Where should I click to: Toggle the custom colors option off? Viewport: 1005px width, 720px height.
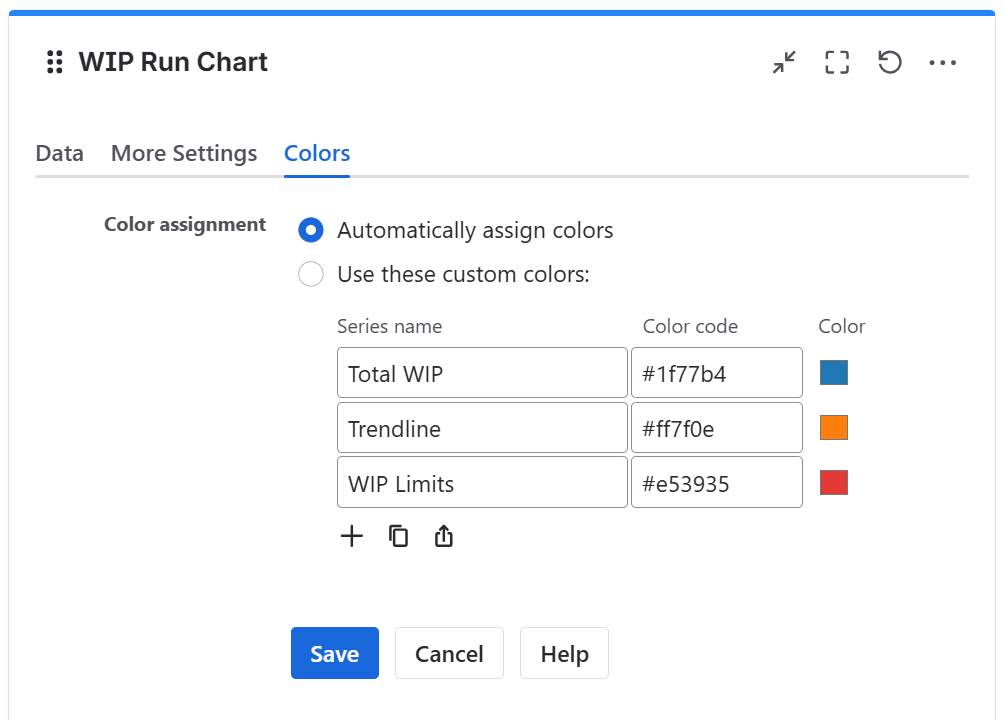tap(311, 274)
